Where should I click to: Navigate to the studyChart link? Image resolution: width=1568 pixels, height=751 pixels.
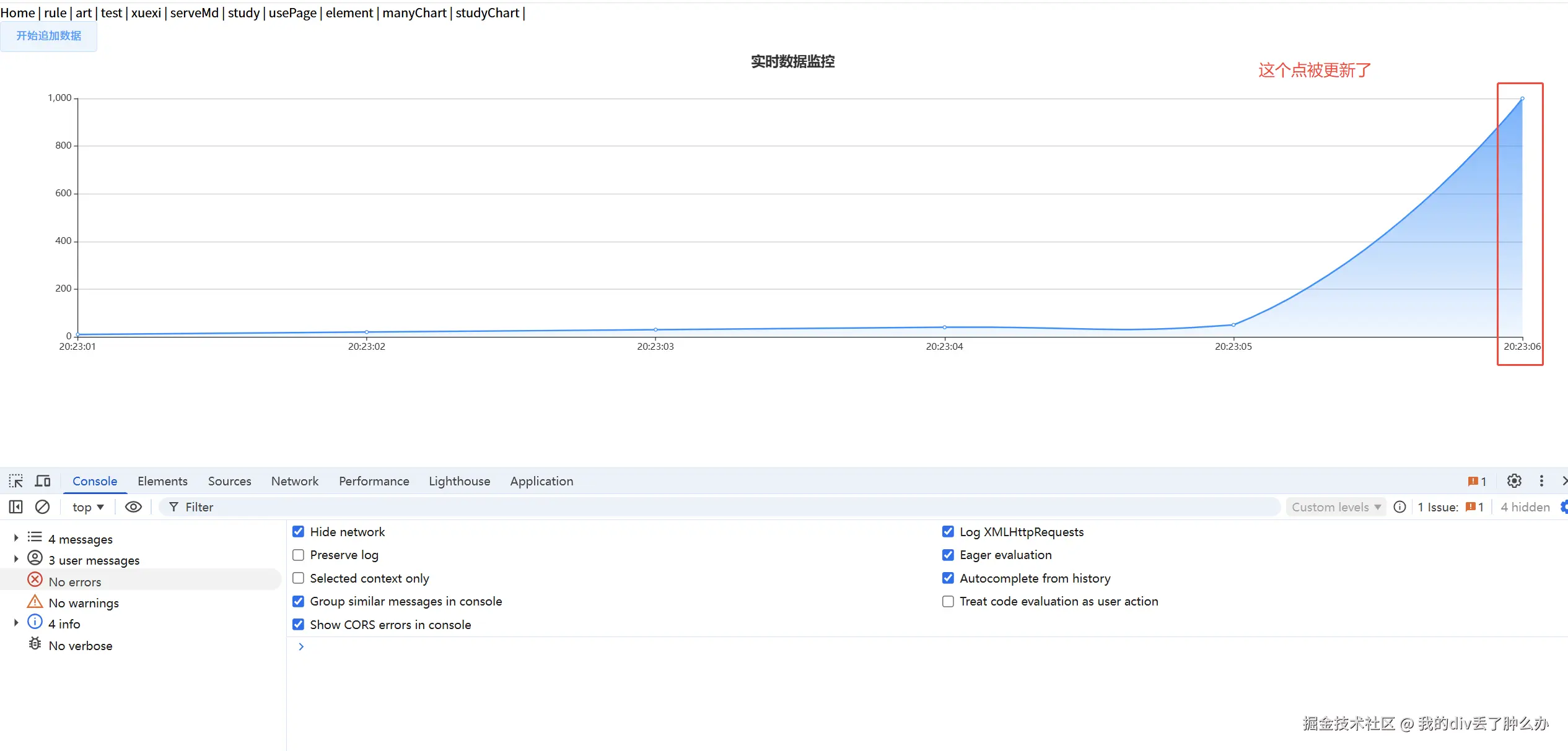tap(487, 13)
